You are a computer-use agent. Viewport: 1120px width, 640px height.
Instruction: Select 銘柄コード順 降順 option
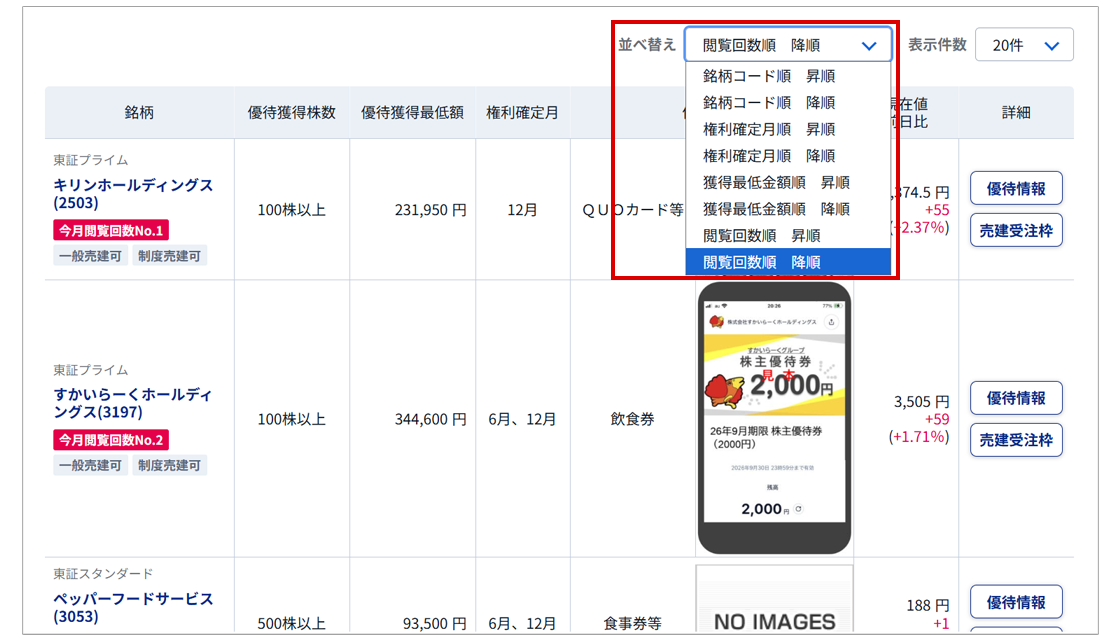click(x=768, y=103)
